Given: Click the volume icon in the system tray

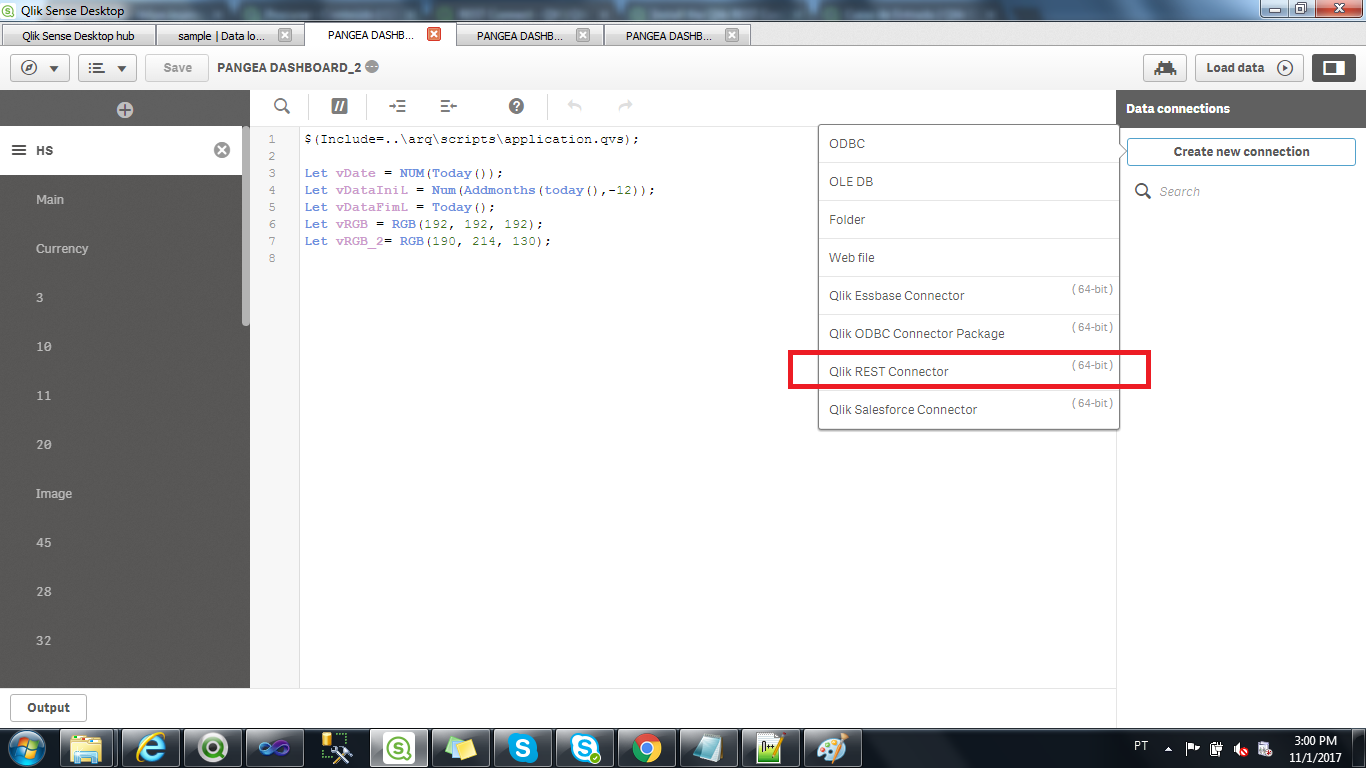Looking at the screenshot, I should (1241, 748).
